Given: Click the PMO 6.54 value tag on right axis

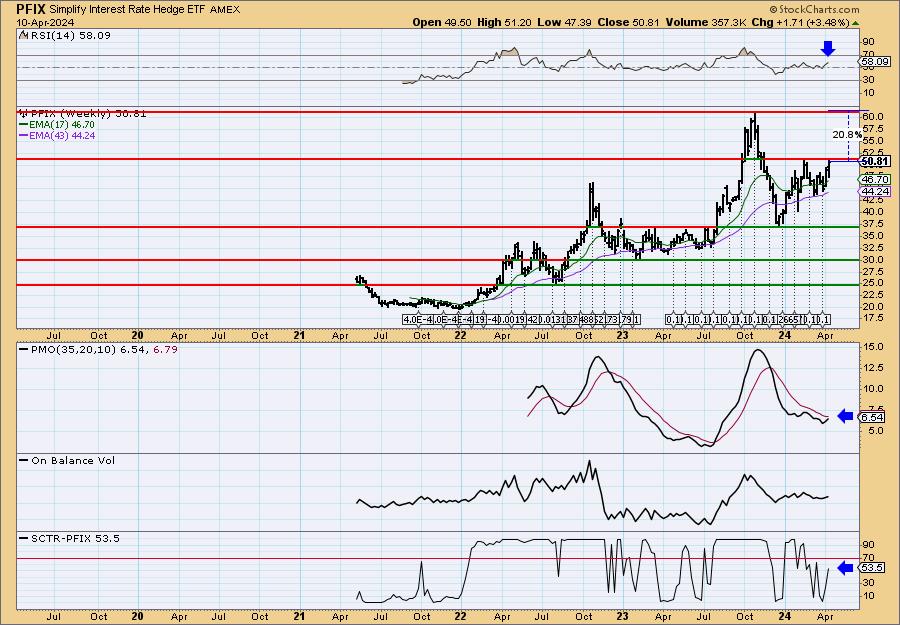Looking at the screenshot, I should [873, 417].
